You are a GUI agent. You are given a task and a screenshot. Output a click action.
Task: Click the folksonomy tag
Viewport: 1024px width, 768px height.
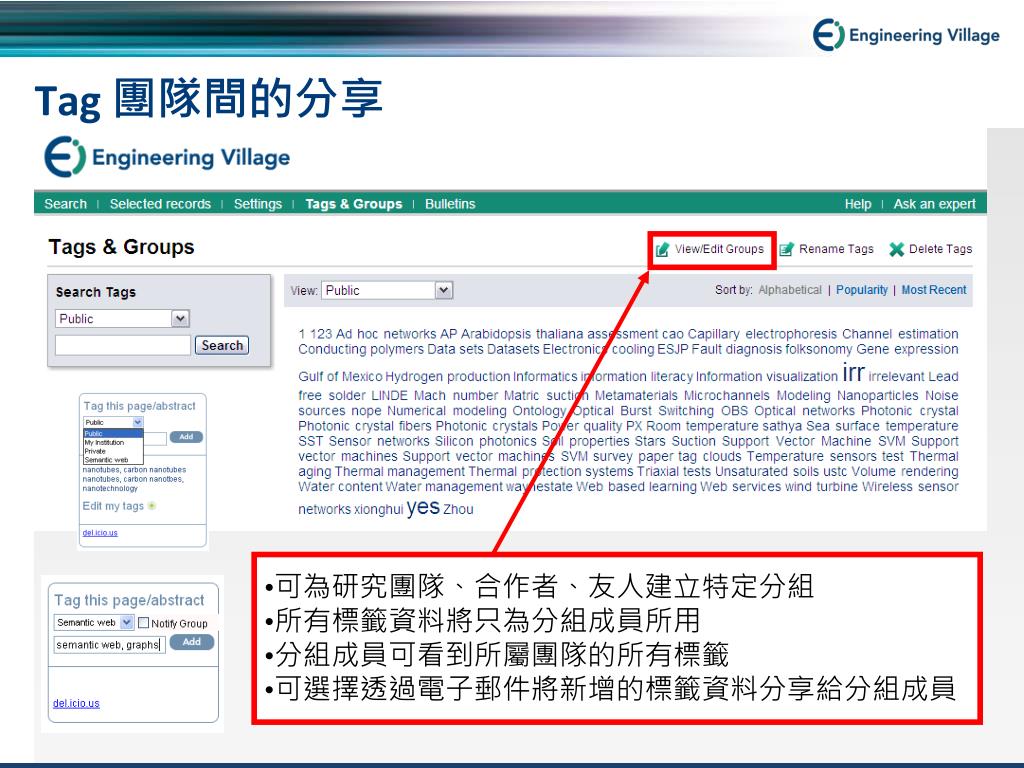point(819,349)
